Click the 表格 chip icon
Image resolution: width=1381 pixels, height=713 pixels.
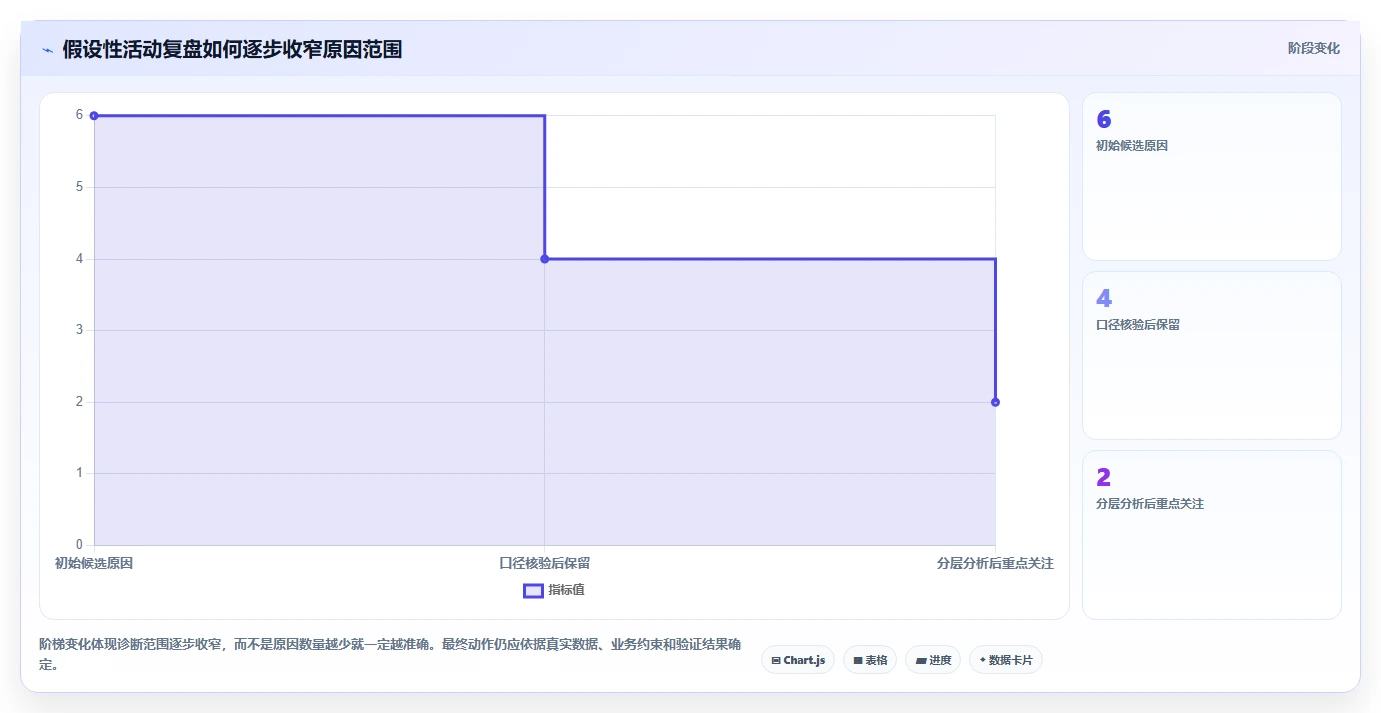click(x=858, y=660)
